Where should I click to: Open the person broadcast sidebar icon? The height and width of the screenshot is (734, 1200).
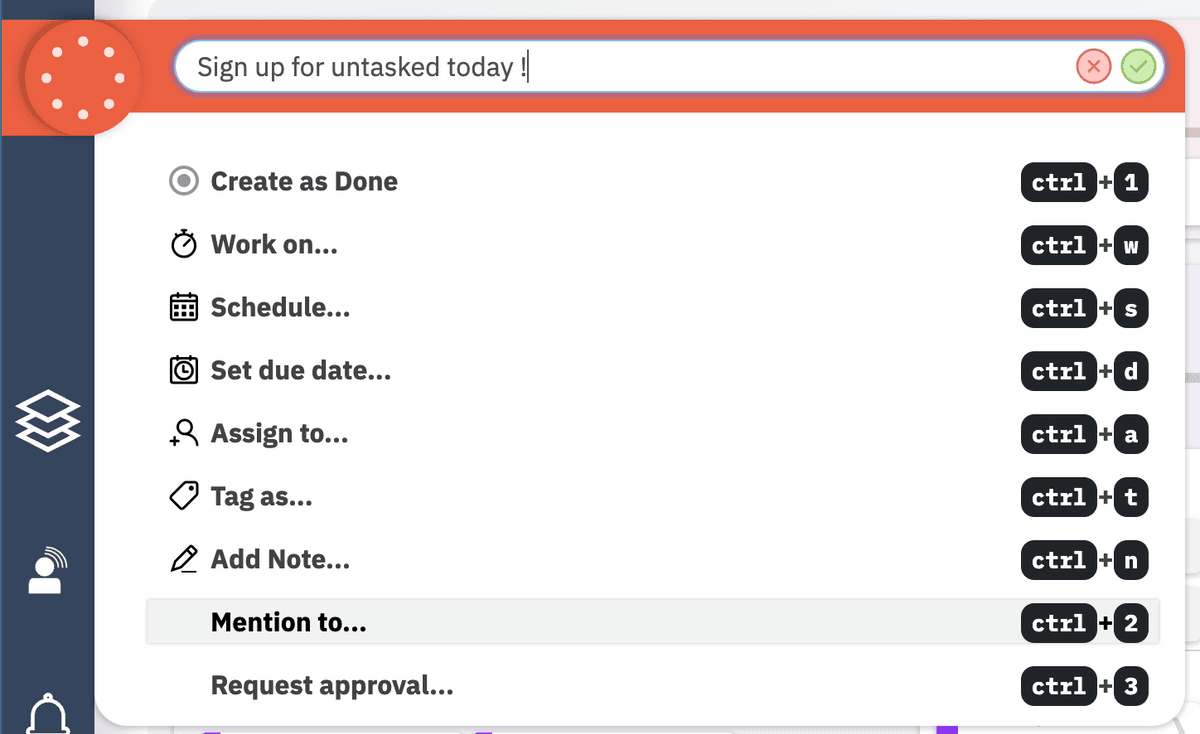[x=47, y=570]
